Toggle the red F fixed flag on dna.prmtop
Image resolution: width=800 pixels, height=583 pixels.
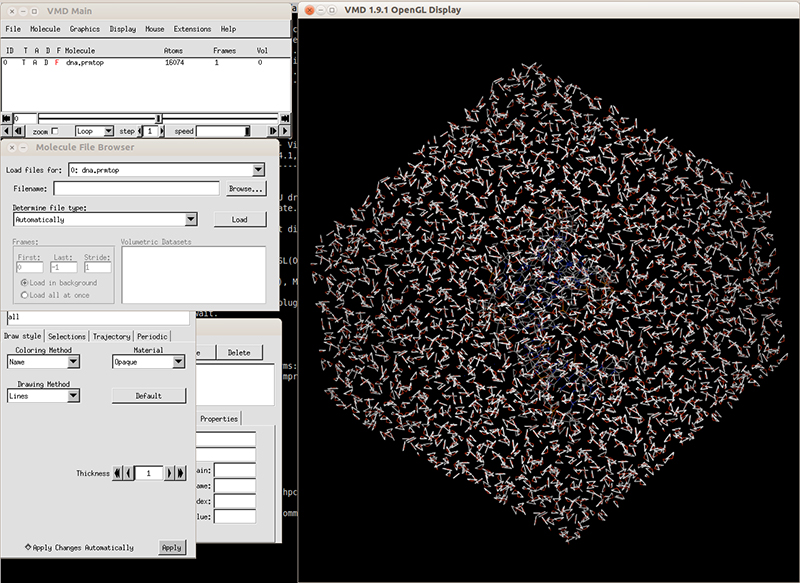click(x=57, y=63)
